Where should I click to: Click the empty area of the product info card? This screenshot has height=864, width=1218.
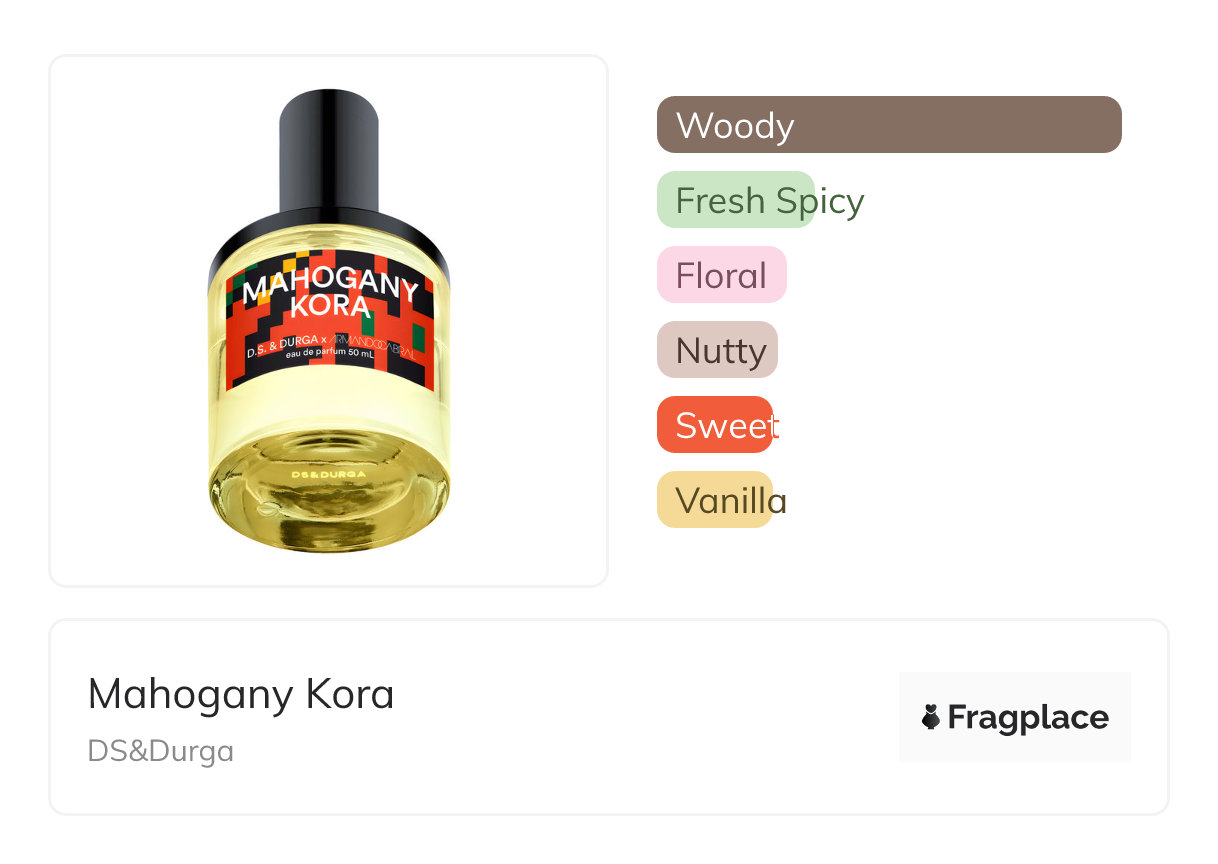[640, 717]
